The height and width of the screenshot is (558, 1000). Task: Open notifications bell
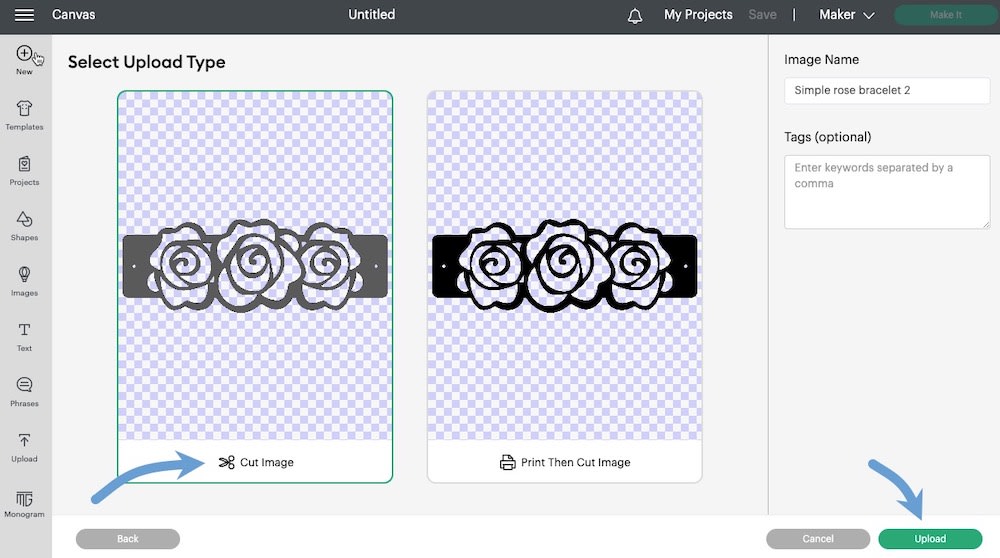tap(635, 15)
